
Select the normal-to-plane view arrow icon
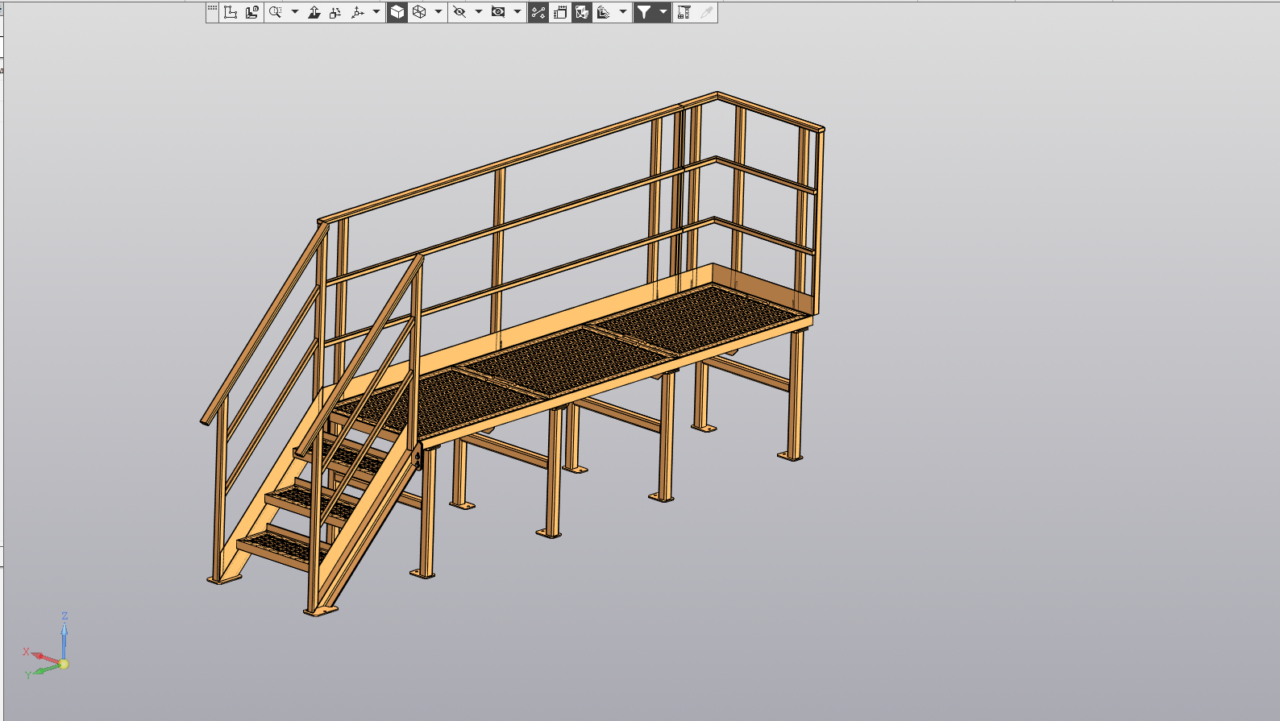click(314, 12)
